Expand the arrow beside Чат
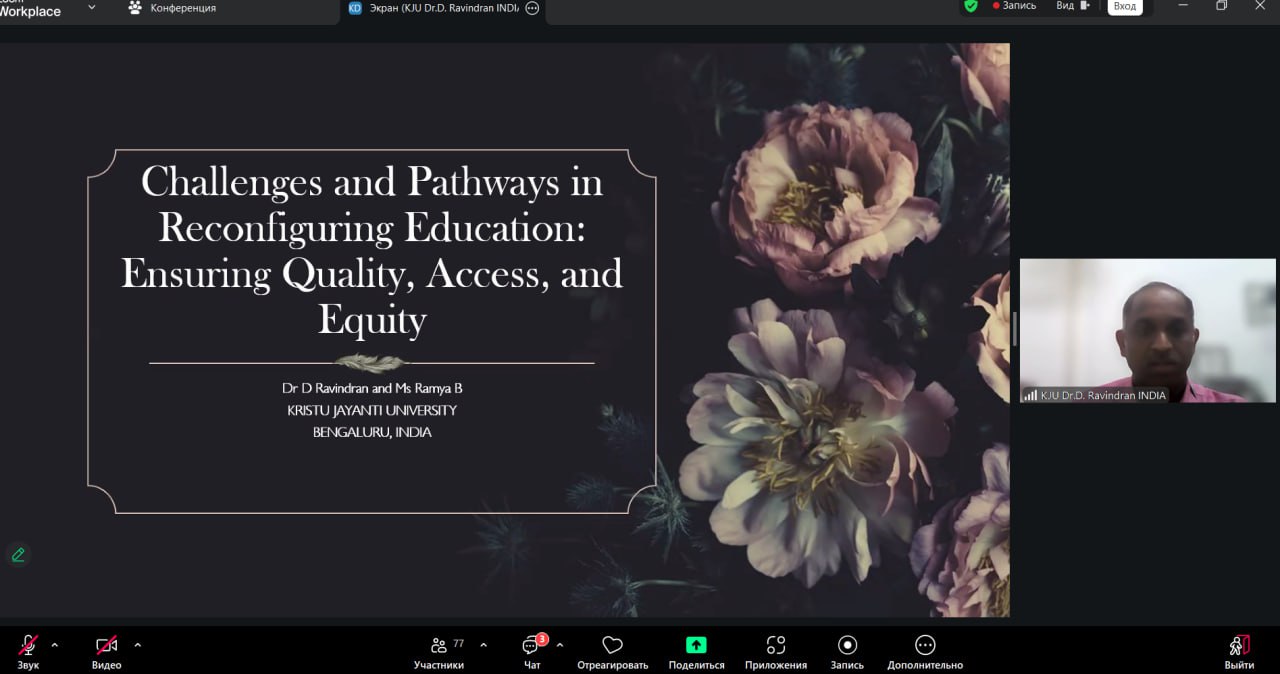The height and width of the screenshot is (674, 1280). coord(560,645)
